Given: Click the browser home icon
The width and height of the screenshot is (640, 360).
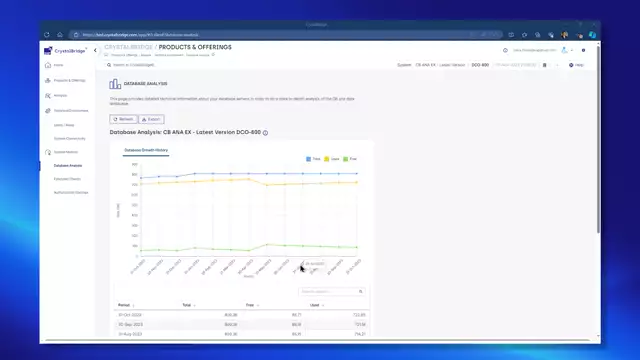Looking at the screenshot, I should [60, 35].
